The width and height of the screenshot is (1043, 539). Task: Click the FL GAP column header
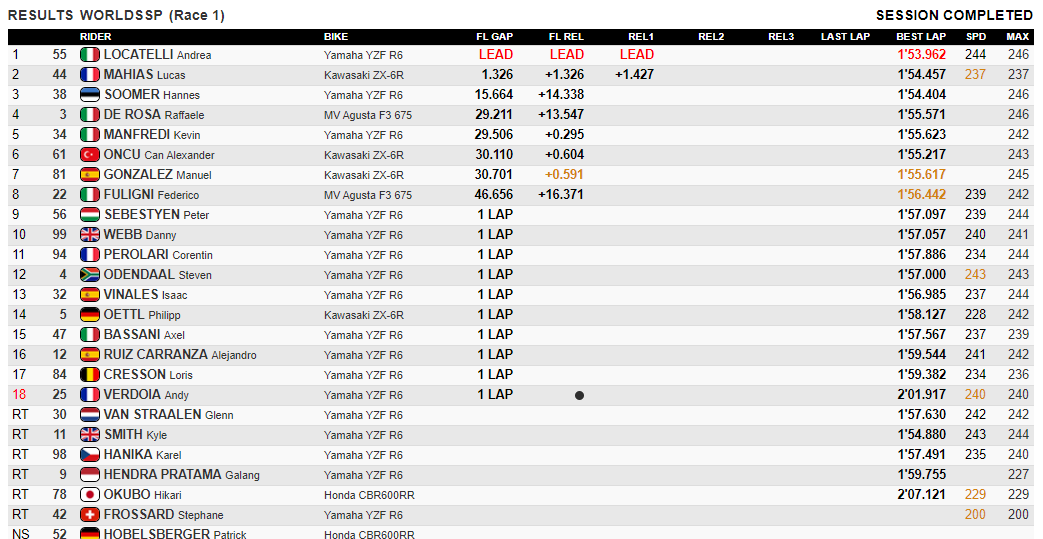tap(494, 37)
